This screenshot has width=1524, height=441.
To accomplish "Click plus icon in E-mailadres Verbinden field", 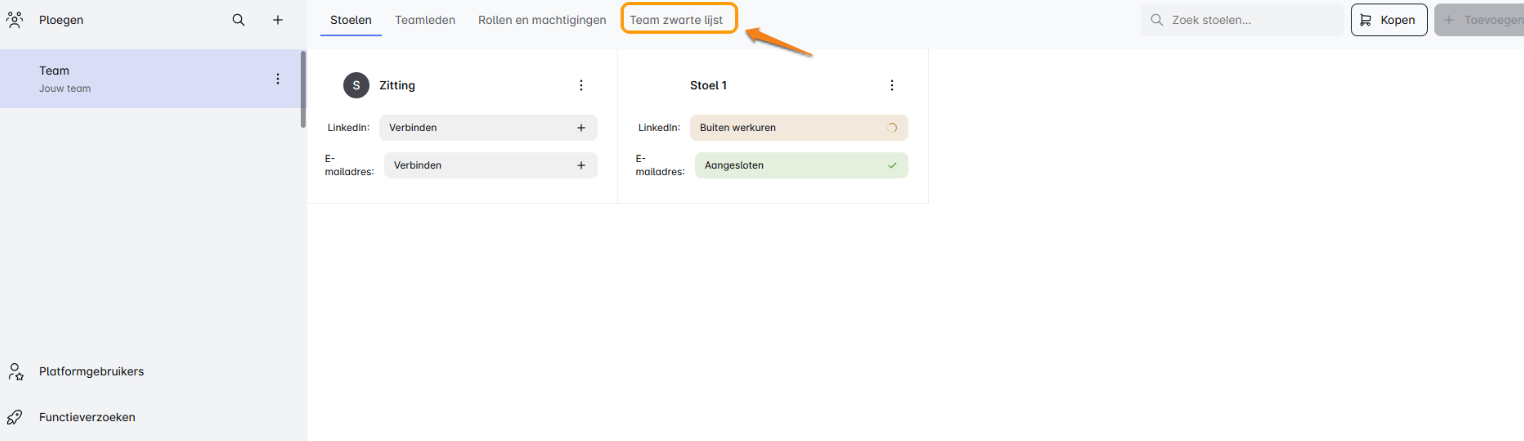I will tap(581, 165).
